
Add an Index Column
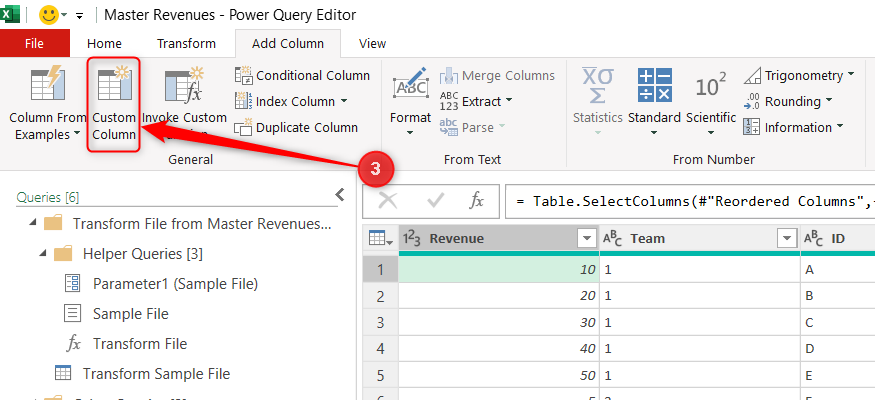click(x=291, y=102)
